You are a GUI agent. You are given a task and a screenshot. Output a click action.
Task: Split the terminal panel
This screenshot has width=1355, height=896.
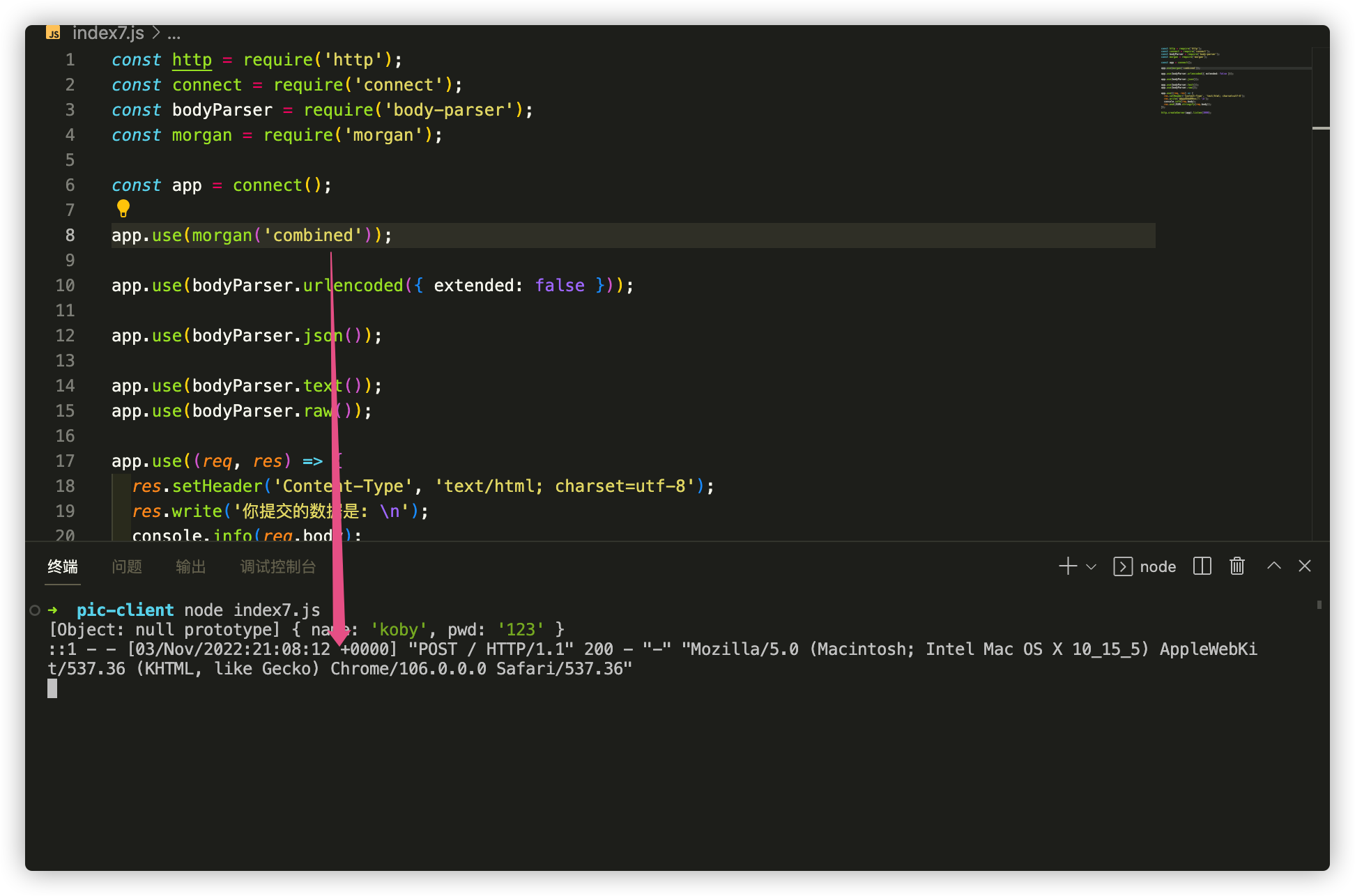pyautogui.click(x=1202, y=566)
